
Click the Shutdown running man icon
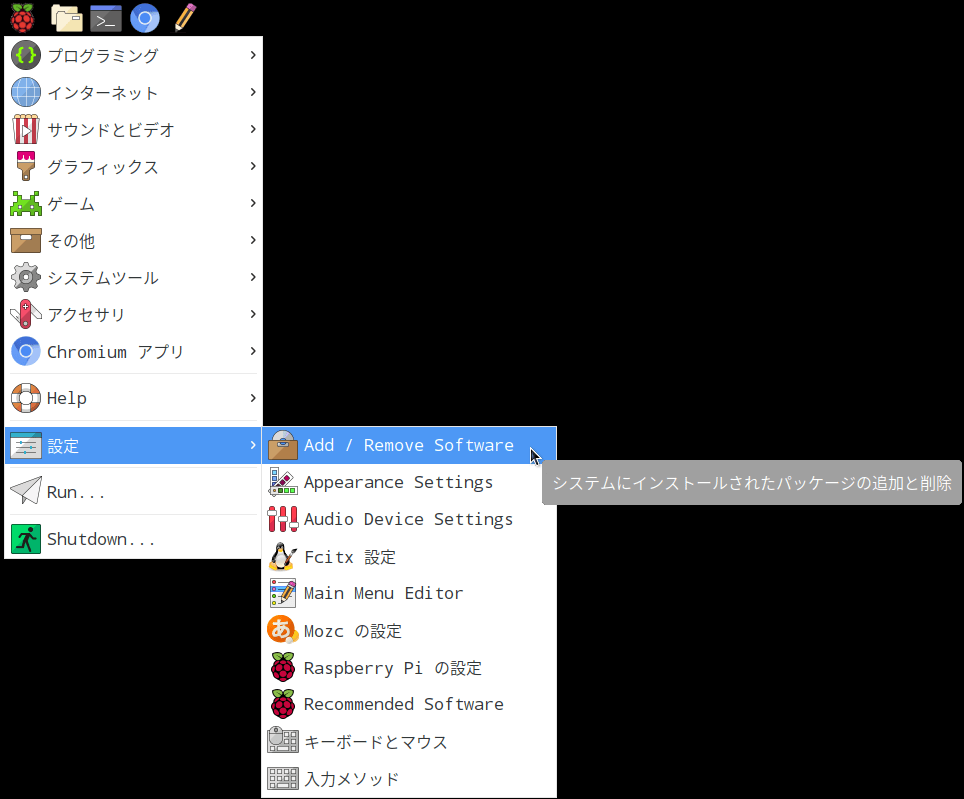tap(26, 538)
